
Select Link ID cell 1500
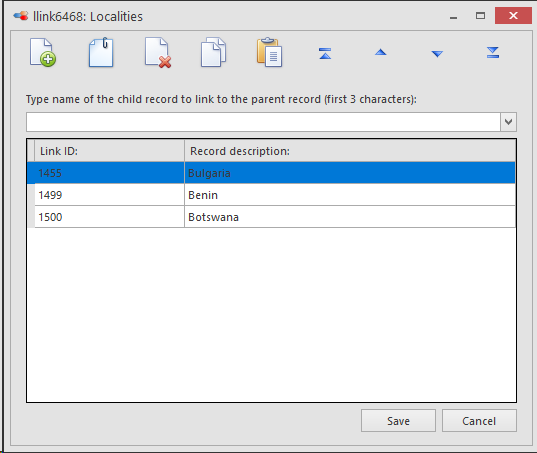click(x=109, y=217)
